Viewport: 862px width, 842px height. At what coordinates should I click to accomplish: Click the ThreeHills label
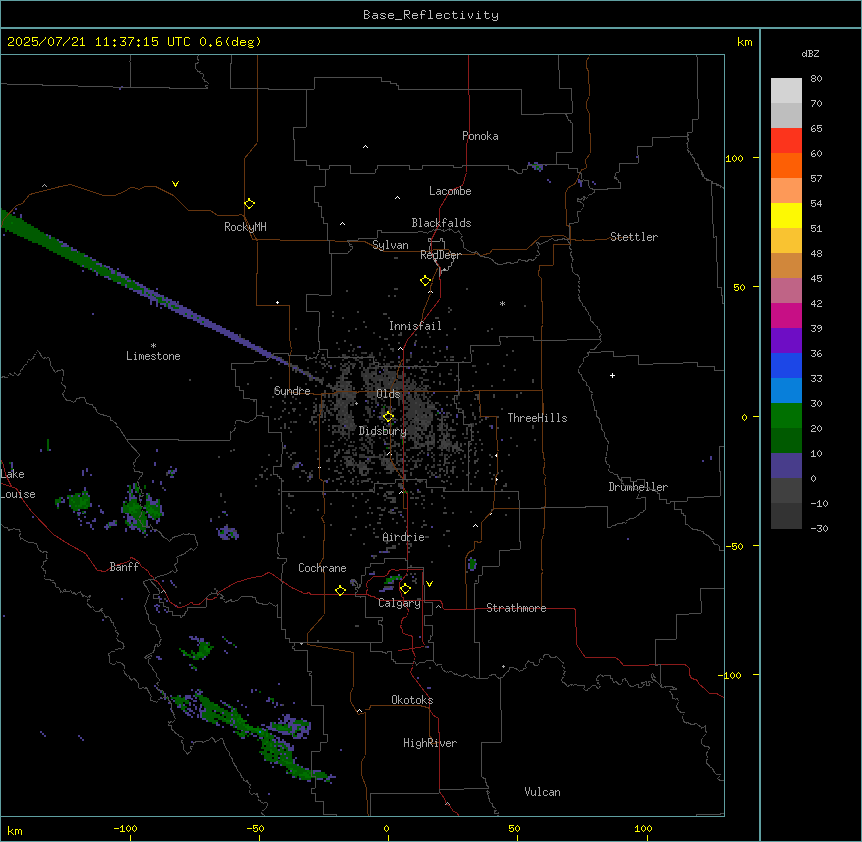pos(537,418)
